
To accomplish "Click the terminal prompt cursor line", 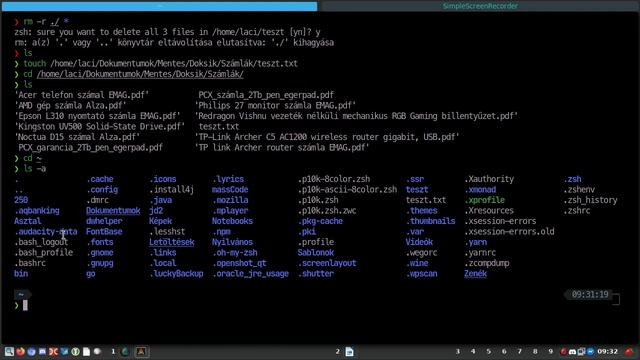I will click(x=317, y=305).
